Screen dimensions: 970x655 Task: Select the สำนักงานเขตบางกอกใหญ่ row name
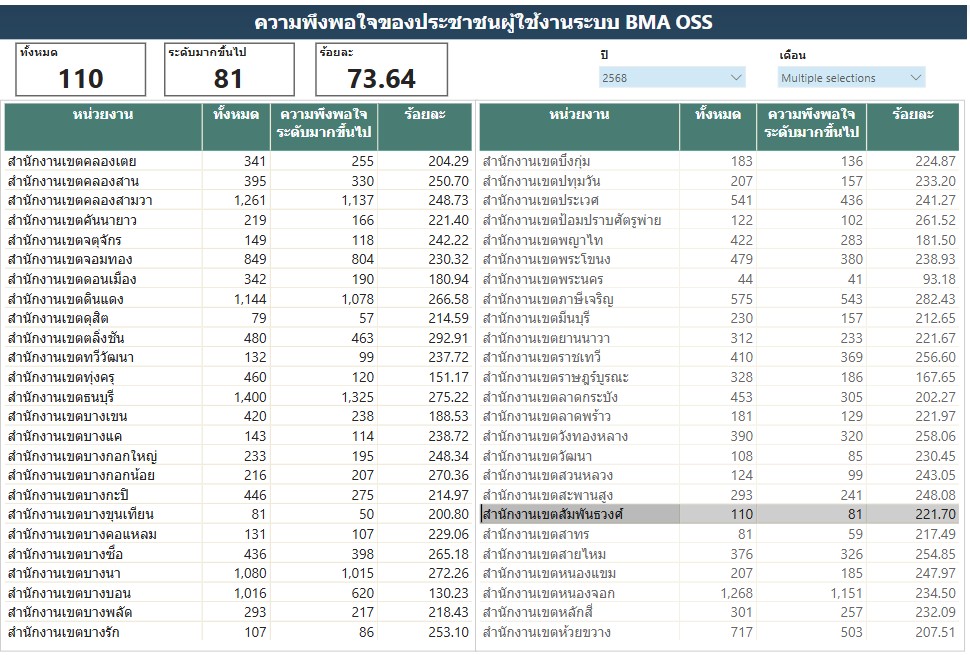(x=82, y=456)
